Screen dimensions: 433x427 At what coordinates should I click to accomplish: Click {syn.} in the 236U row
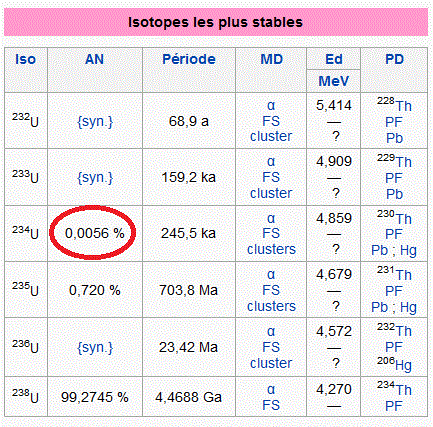(95, 348)
